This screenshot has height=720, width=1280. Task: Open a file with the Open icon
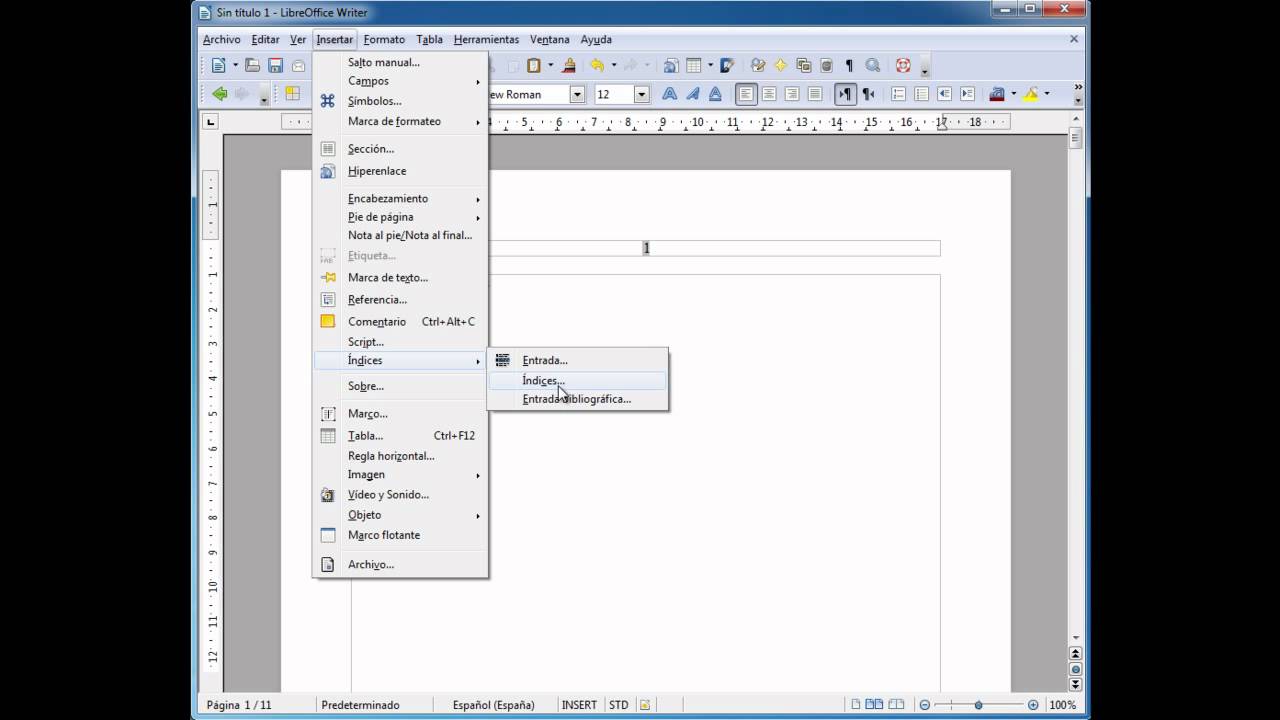pos(253,66)
